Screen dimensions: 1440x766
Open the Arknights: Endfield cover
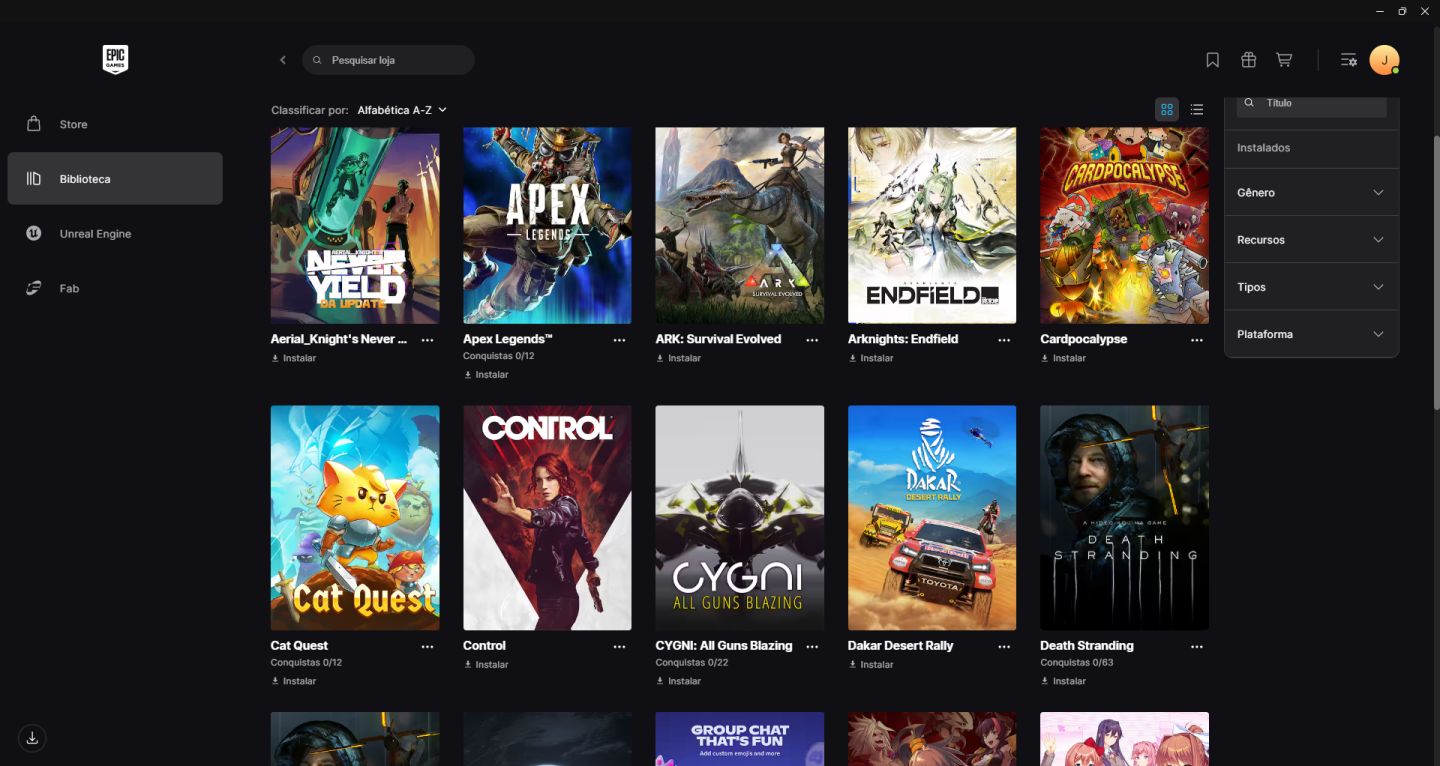point(932,225)
